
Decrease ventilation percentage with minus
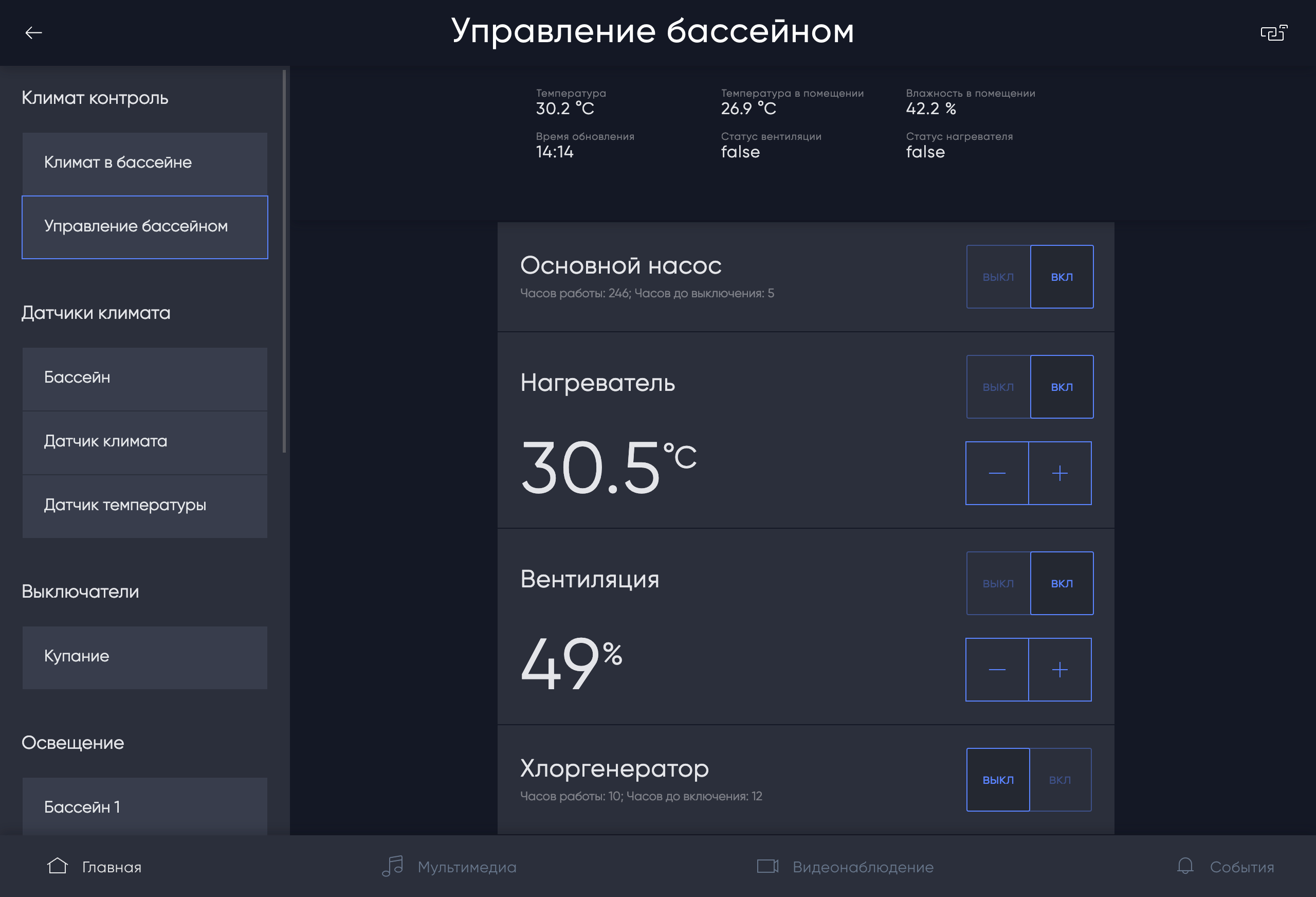coord(997,670)
